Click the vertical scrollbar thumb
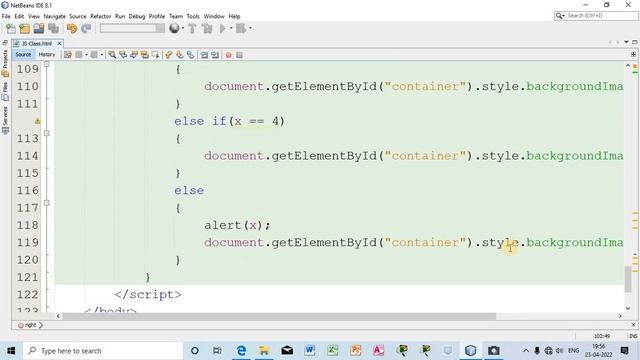The image size is (640, 360). tap(628, 279)
